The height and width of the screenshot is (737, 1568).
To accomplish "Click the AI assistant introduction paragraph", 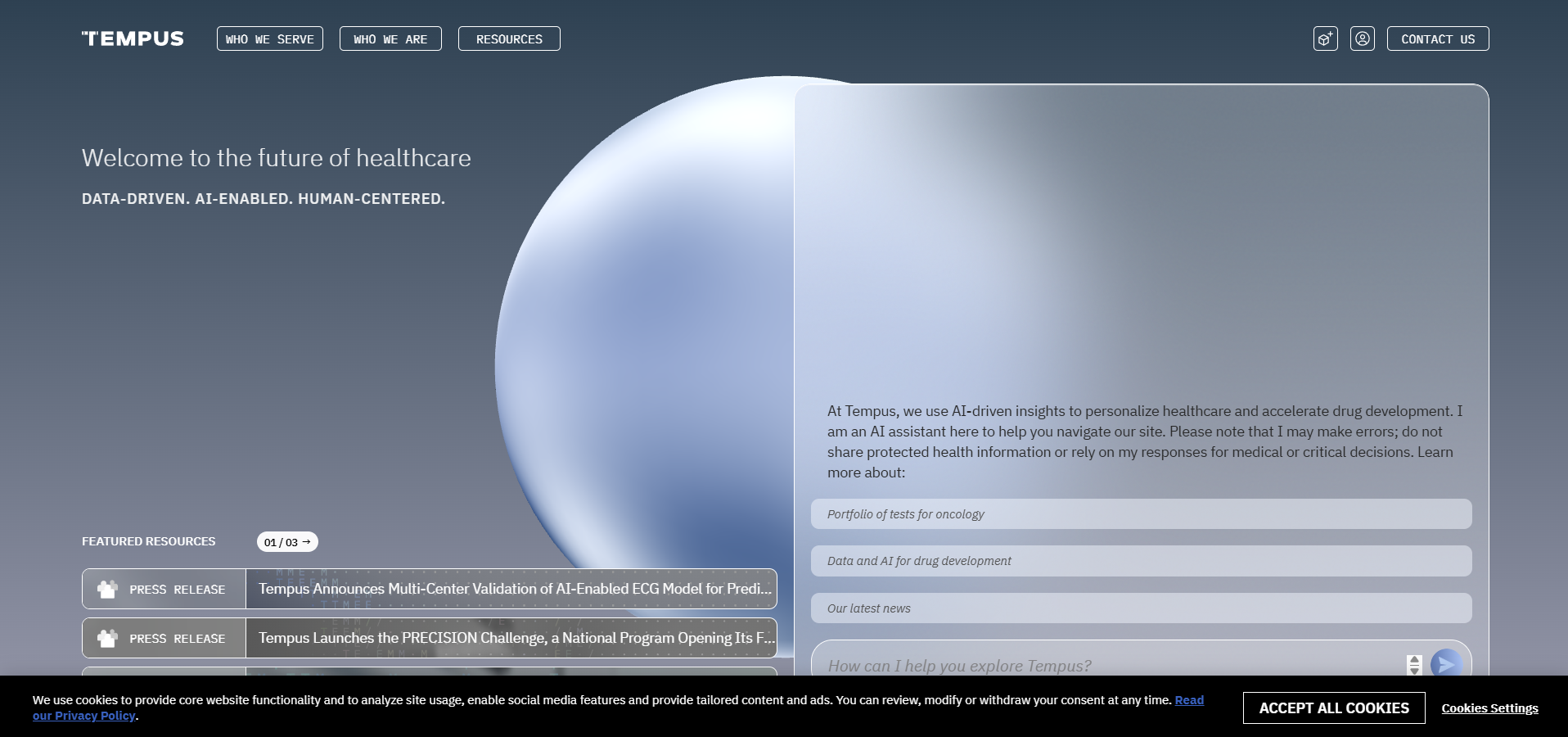I will click(x=1145, y=441).
